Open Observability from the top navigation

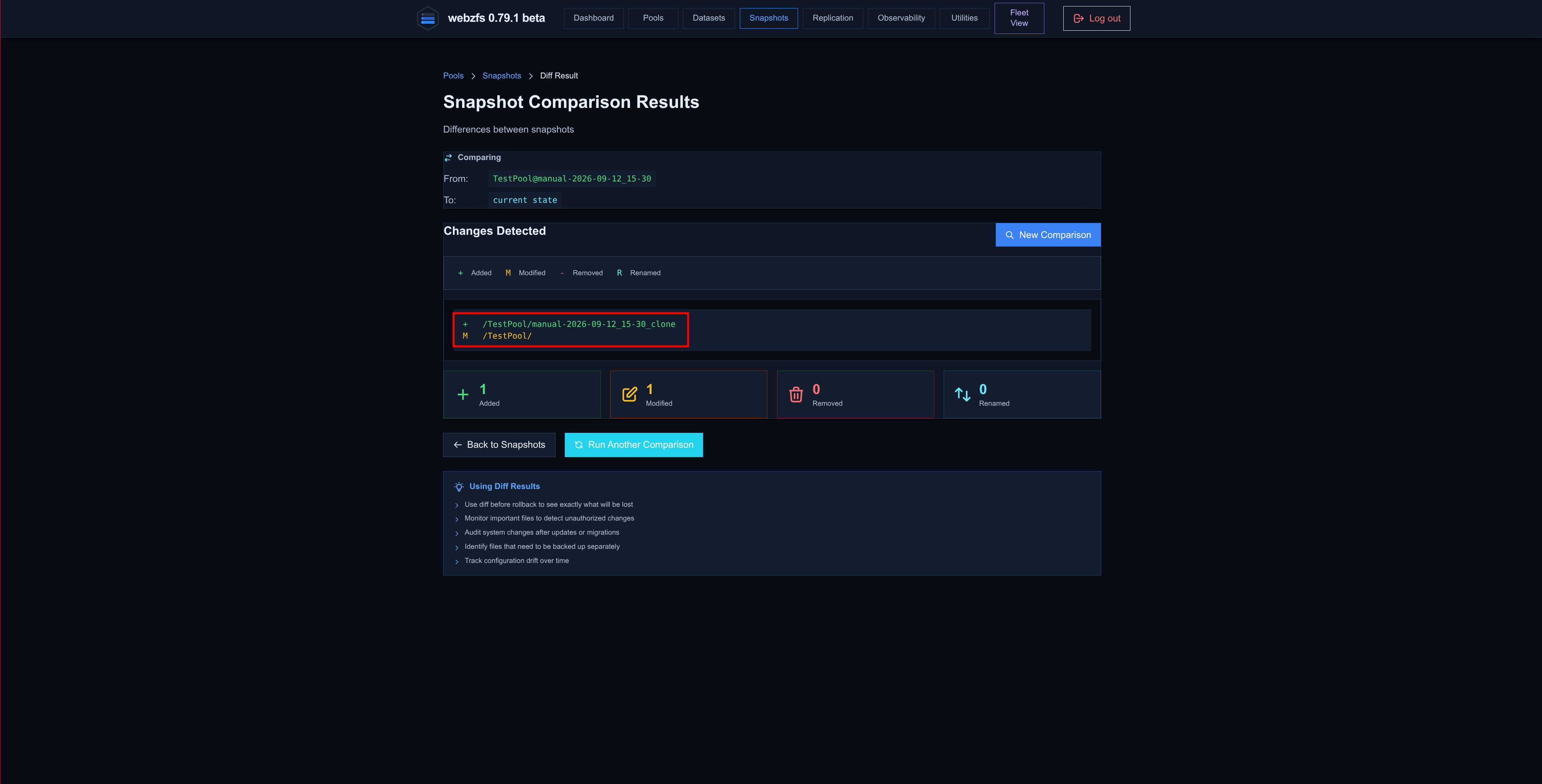(901, 18)
